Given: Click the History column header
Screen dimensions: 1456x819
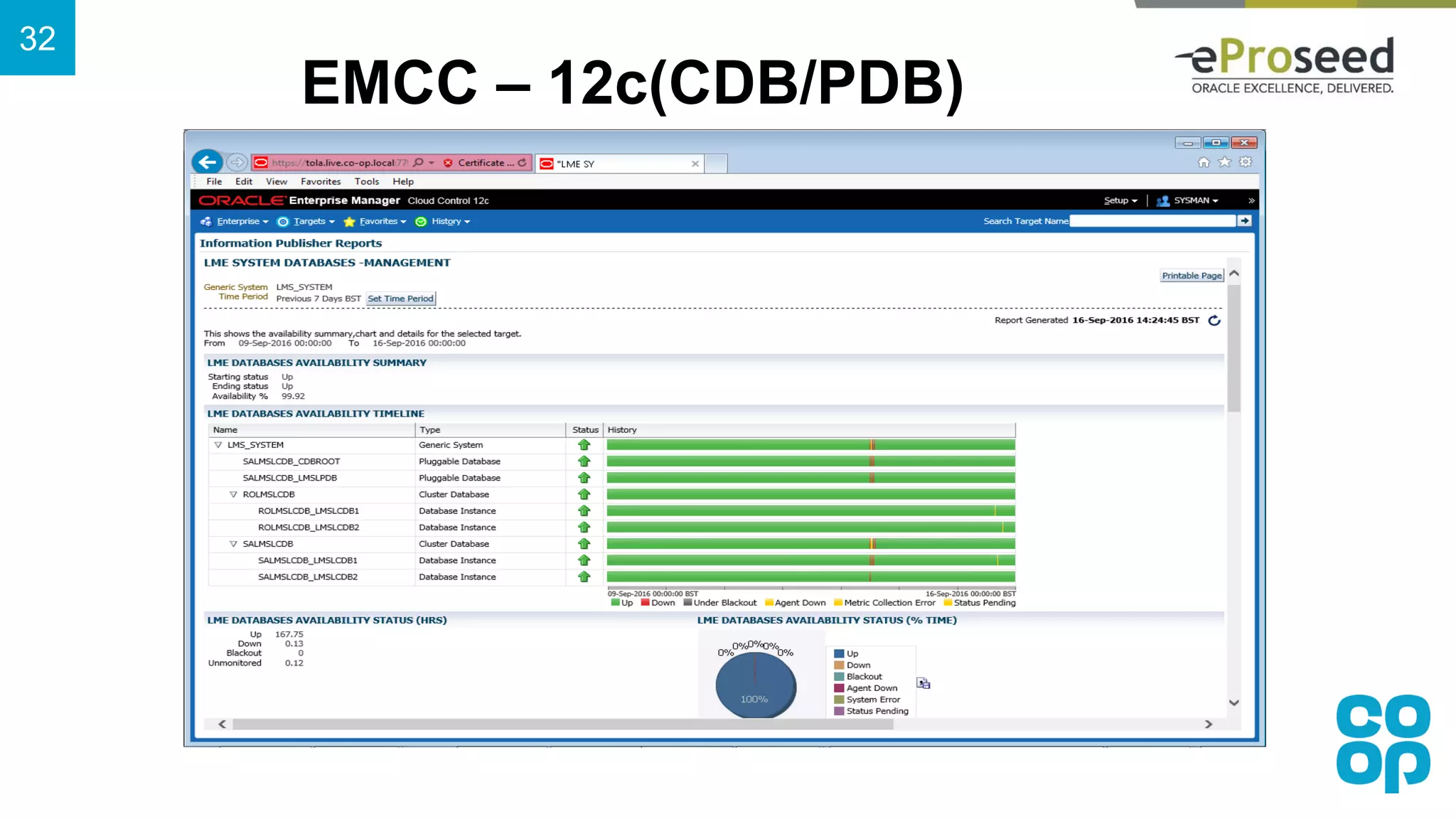Looking at the screenshot, I should pos(809,430).
